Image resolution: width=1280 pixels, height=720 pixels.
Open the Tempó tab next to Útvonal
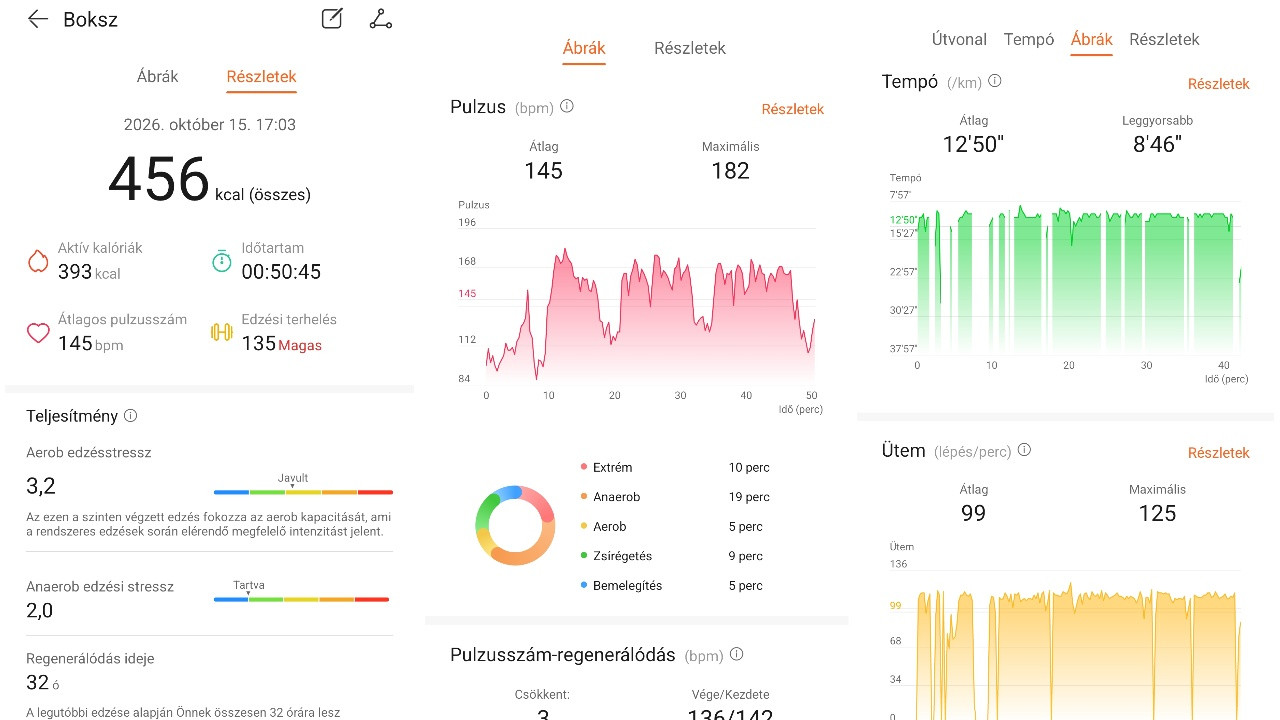pos(1029,39)
